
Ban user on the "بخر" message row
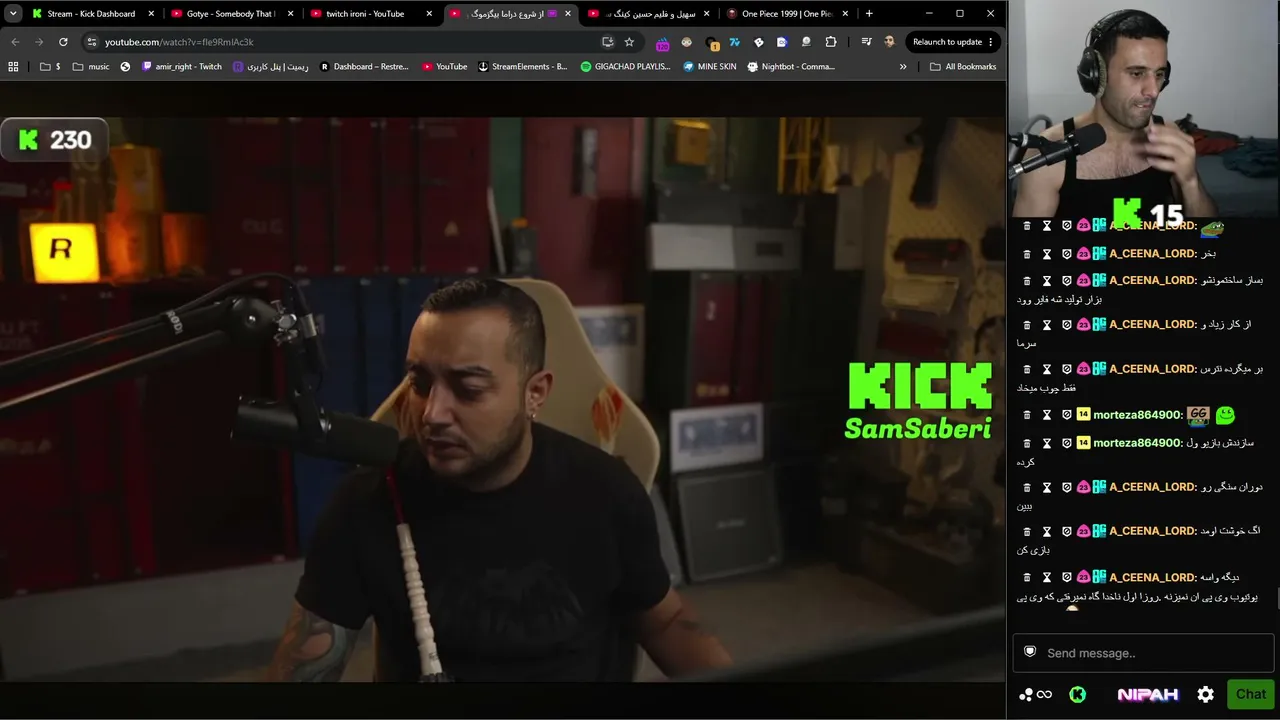point(1067,254)
